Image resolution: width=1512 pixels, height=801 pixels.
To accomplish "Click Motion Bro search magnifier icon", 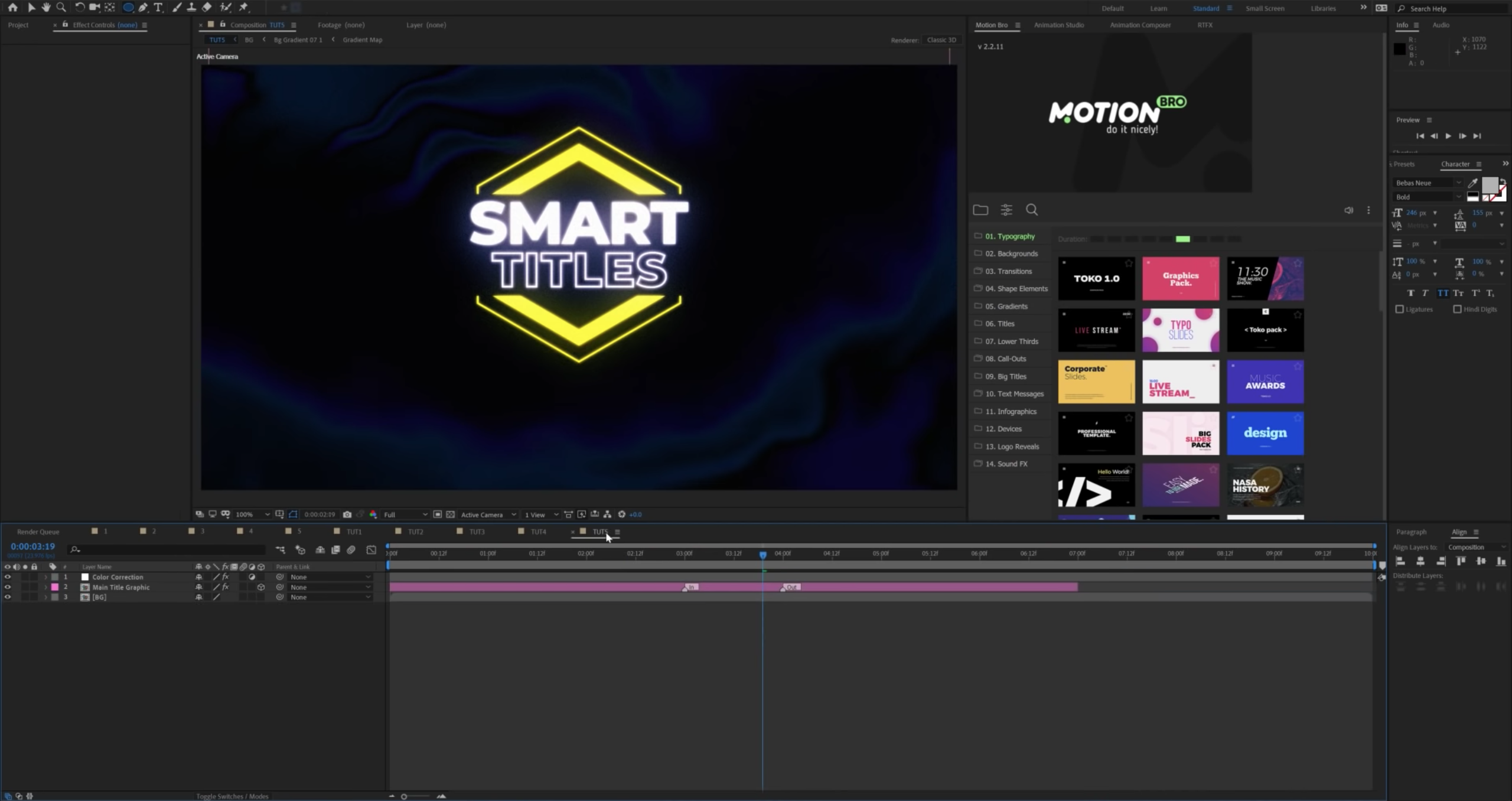I will pyautogui.click(x=1032, y=210).
